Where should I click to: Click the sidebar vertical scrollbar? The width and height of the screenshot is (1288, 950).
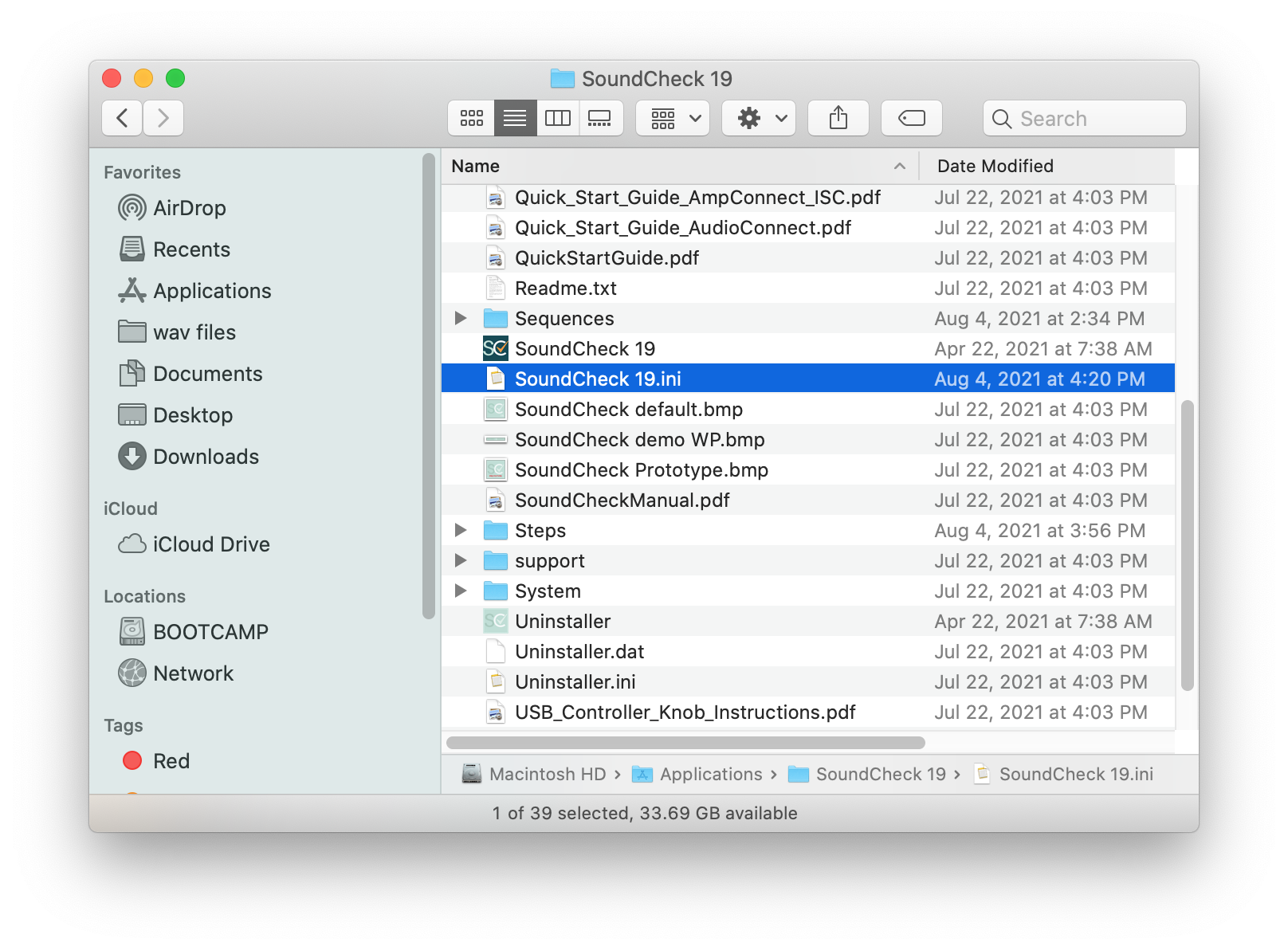pyautogui.click(x=429, y=387)
